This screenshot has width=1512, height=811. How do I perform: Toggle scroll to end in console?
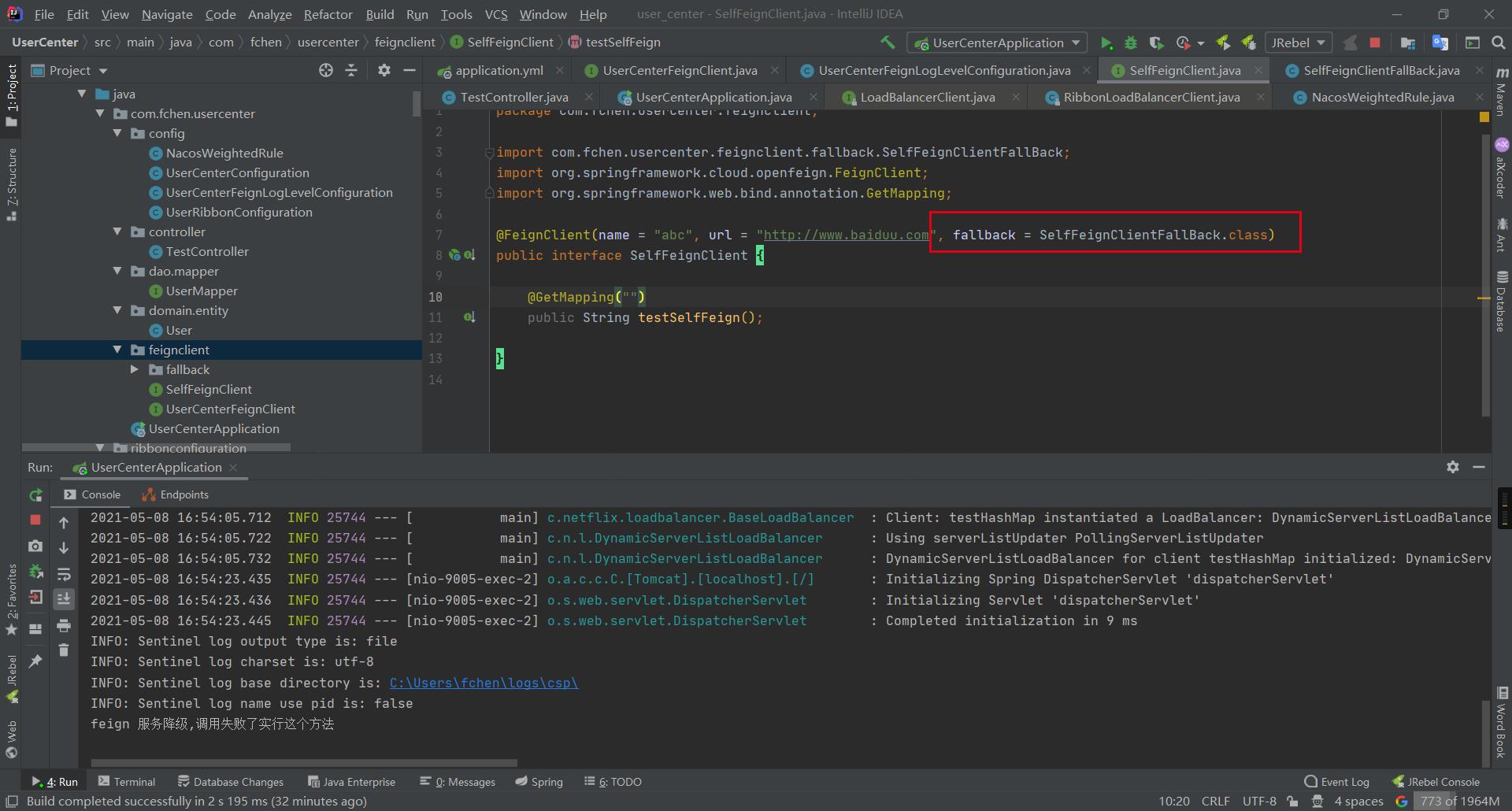64,598
